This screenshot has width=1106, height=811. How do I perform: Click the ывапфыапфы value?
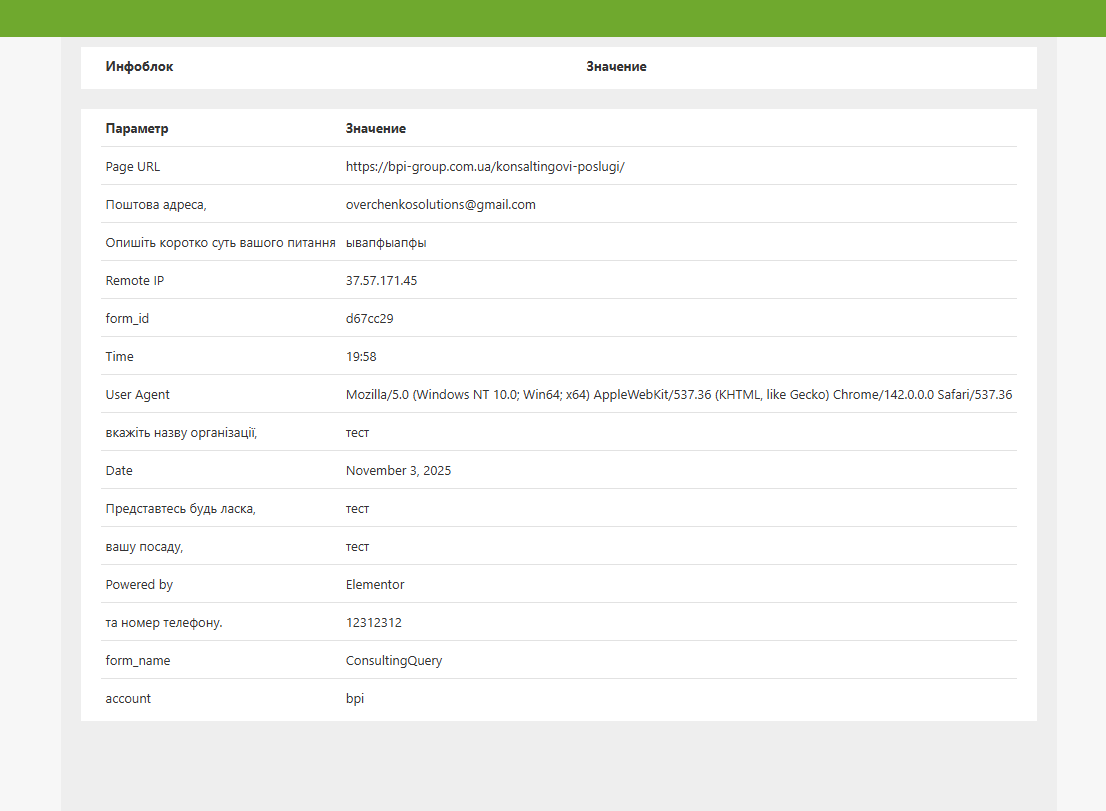pos(386,243)
